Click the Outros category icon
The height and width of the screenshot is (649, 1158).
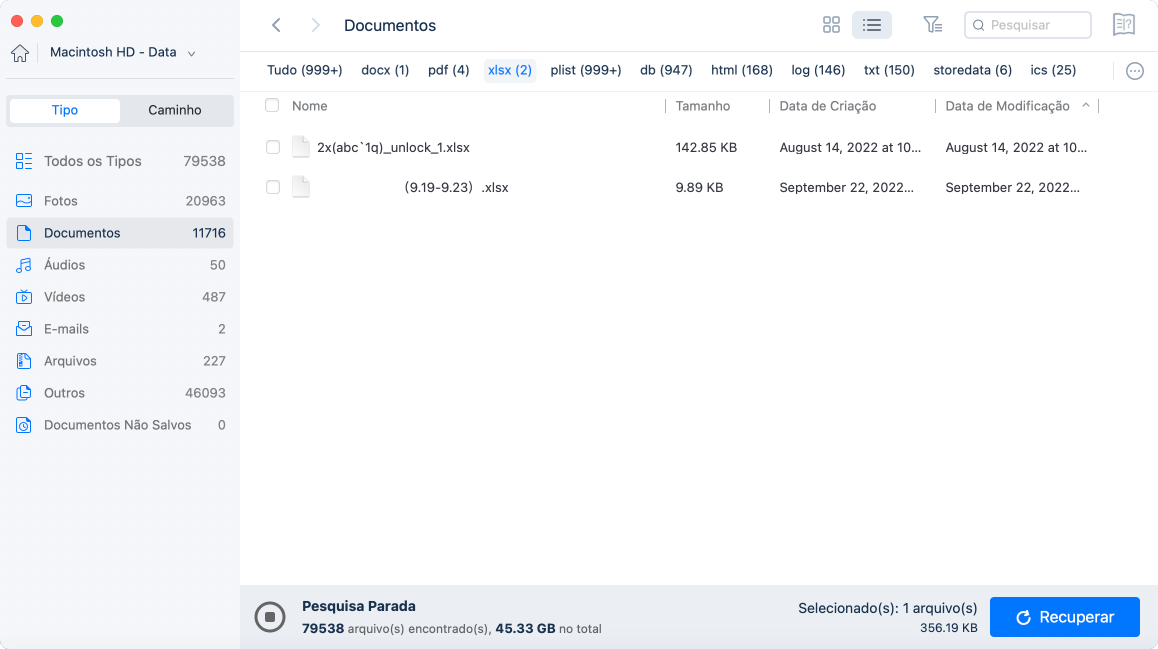(x=24, y=393)
